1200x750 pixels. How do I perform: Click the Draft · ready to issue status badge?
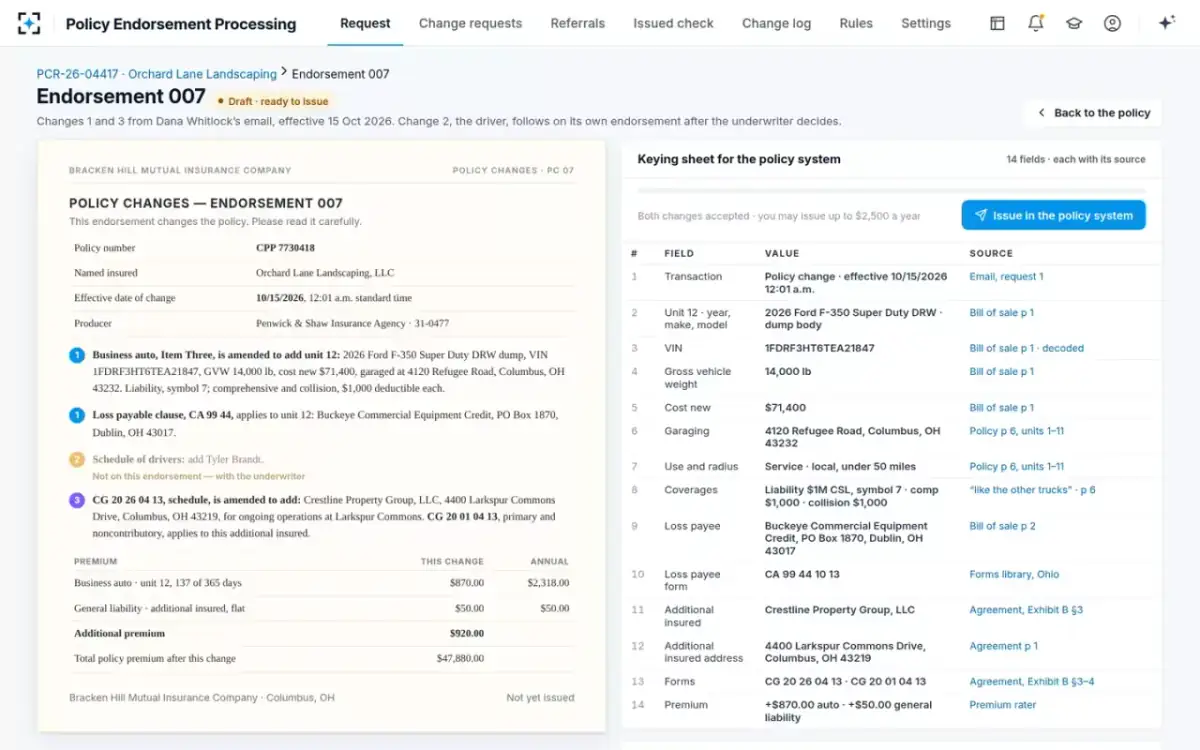271,101
